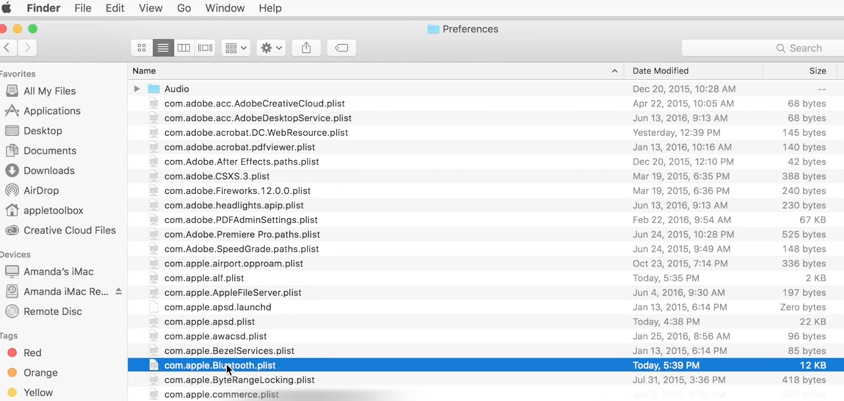Switch to list view in toolbar

tap(163, 48)
